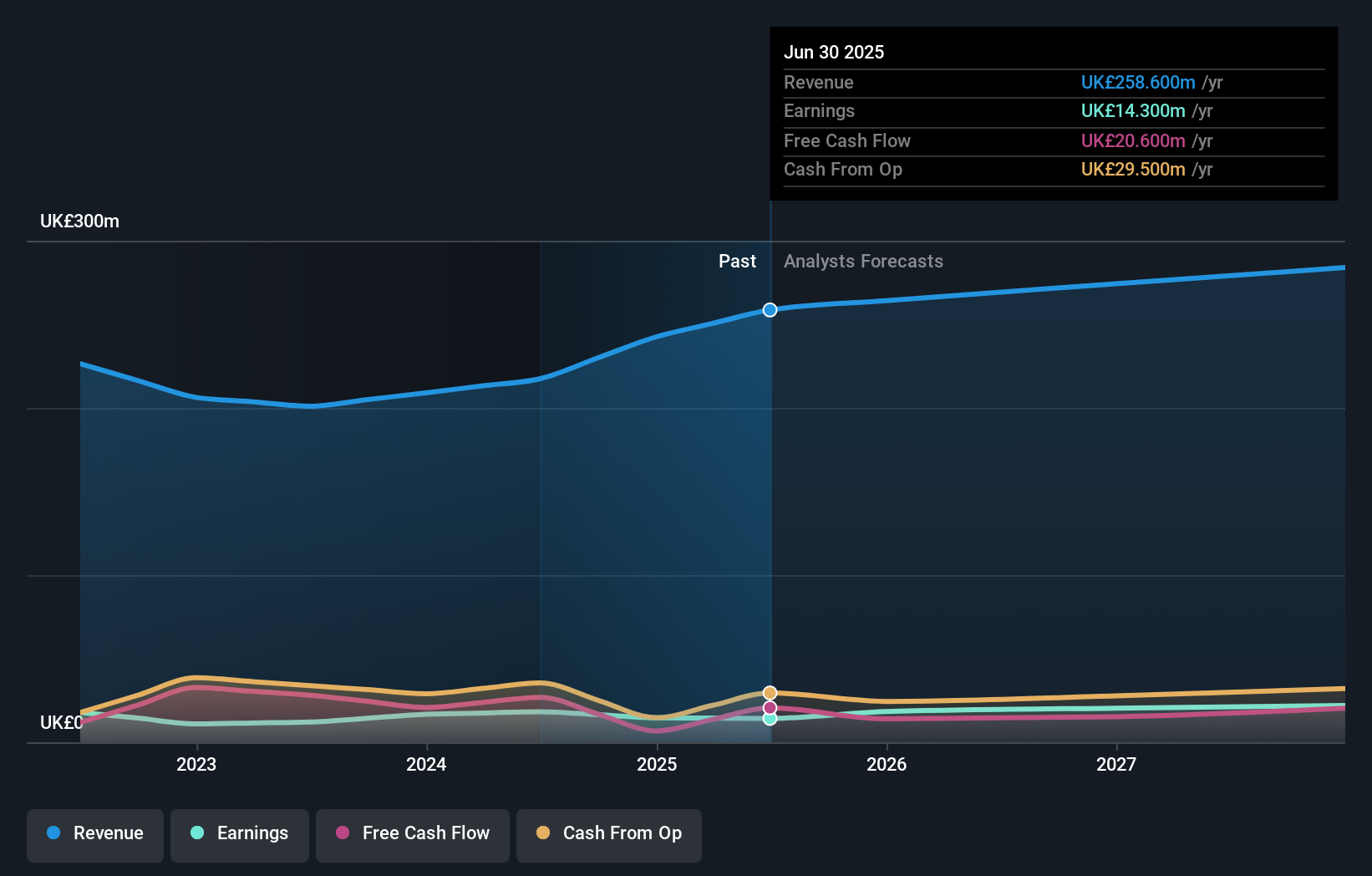Toggle the Cash From Op series visibility

point(609,833)
